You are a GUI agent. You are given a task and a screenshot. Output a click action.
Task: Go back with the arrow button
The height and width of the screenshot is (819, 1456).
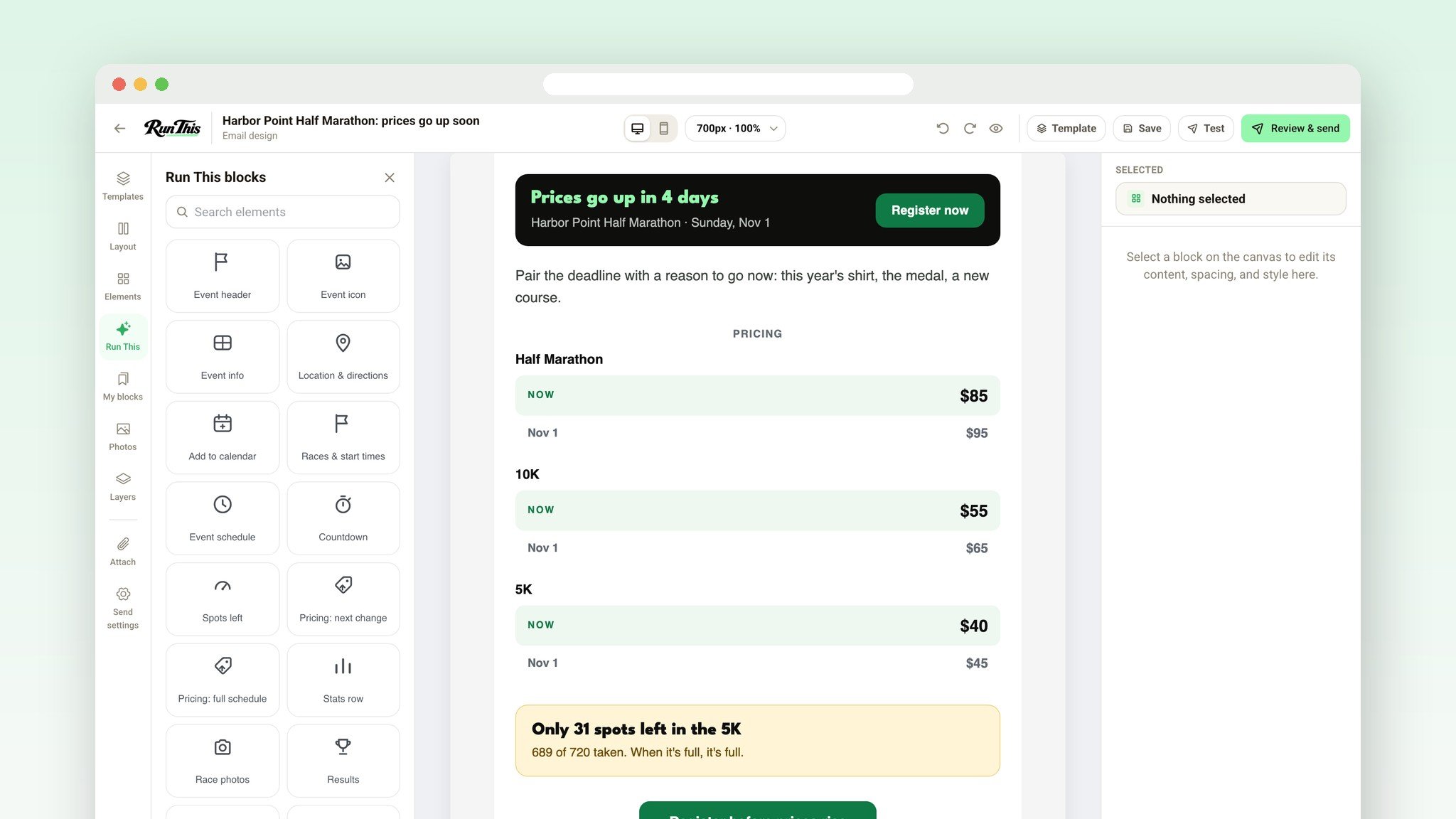point(119,129)
